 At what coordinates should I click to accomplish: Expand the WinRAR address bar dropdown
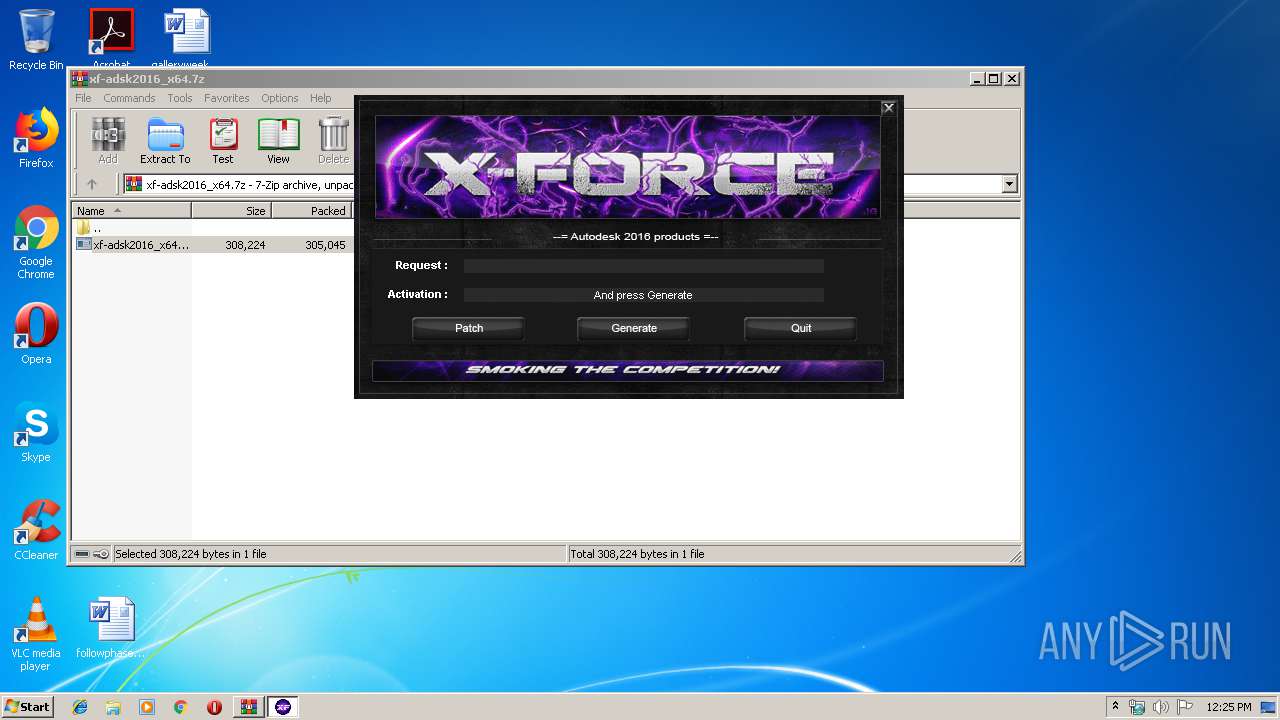[1009, 184]
